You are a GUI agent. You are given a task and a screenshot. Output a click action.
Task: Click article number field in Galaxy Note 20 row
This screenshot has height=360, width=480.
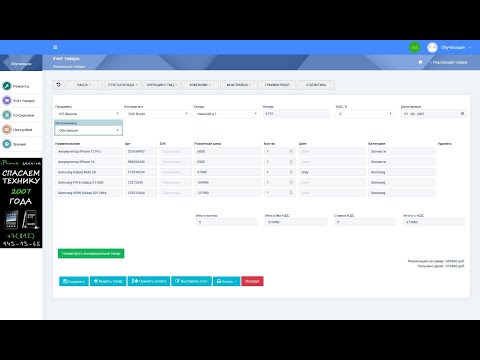[x=141, y=172]
